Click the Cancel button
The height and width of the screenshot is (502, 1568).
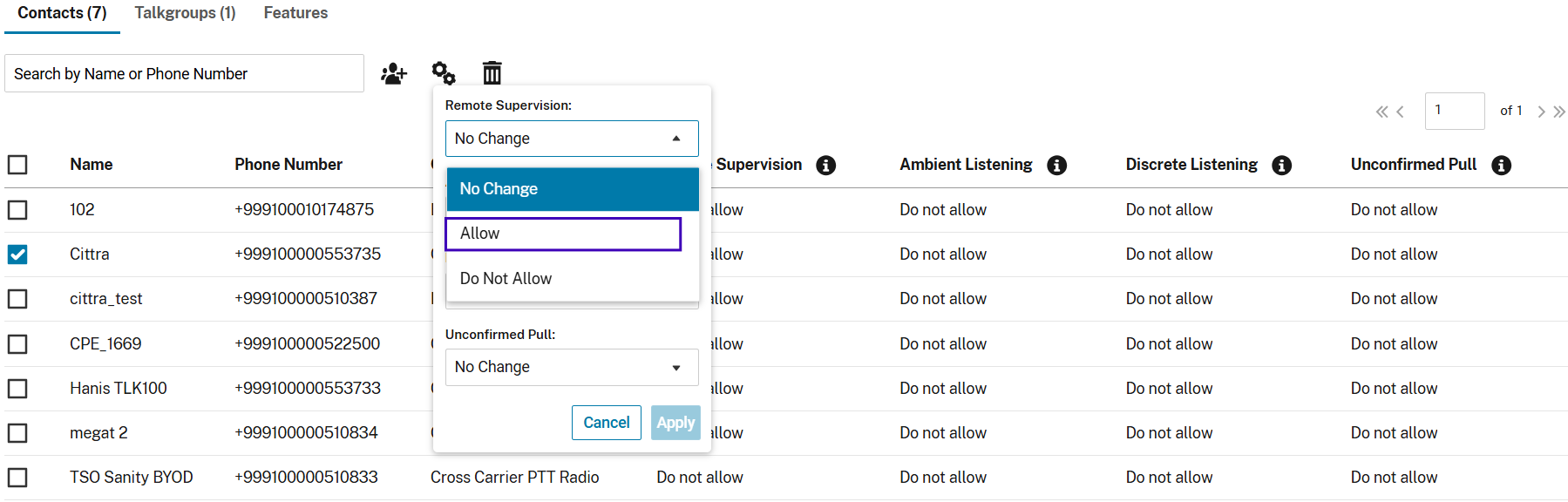[607, 423]
